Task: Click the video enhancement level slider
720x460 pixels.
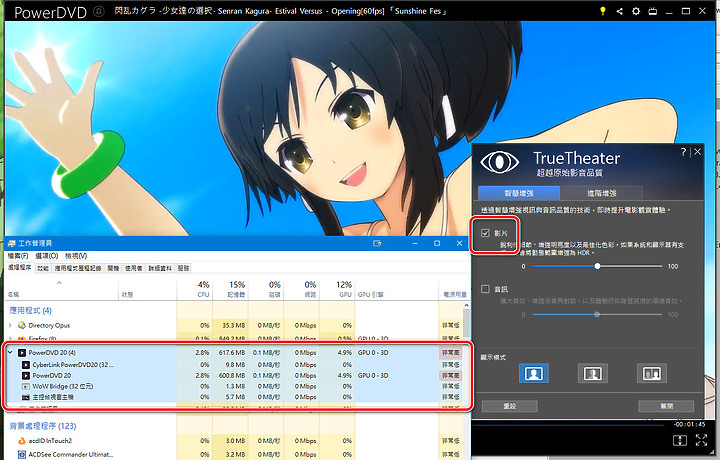Action: [597, 266]
